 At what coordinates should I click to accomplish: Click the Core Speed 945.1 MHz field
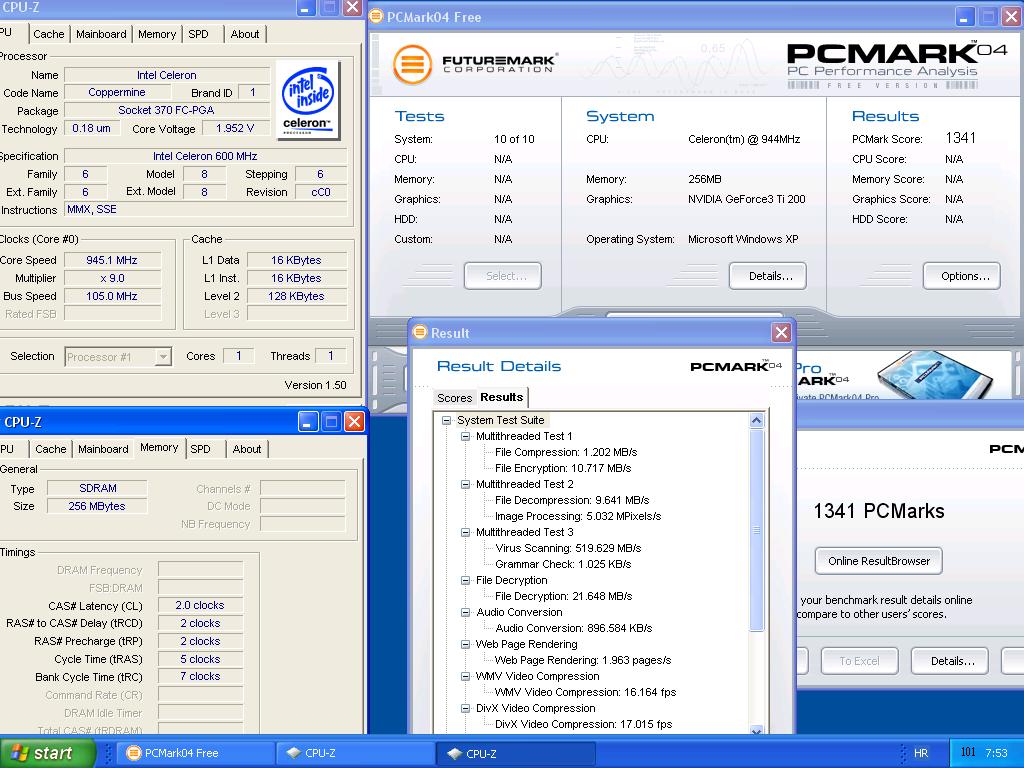[112, 260]
